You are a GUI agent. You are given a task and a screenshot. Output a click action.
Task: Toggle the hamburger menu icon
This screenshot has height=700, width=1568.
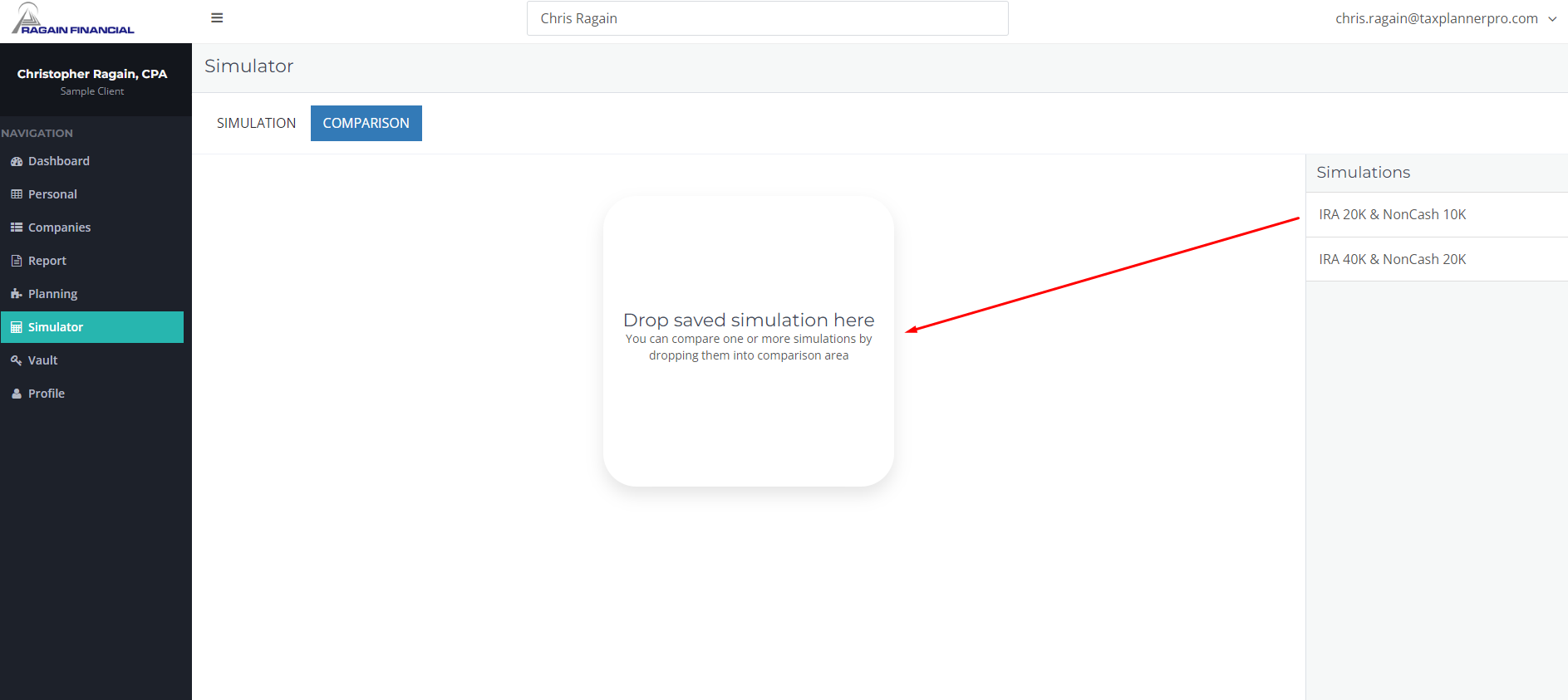[217, 18]
